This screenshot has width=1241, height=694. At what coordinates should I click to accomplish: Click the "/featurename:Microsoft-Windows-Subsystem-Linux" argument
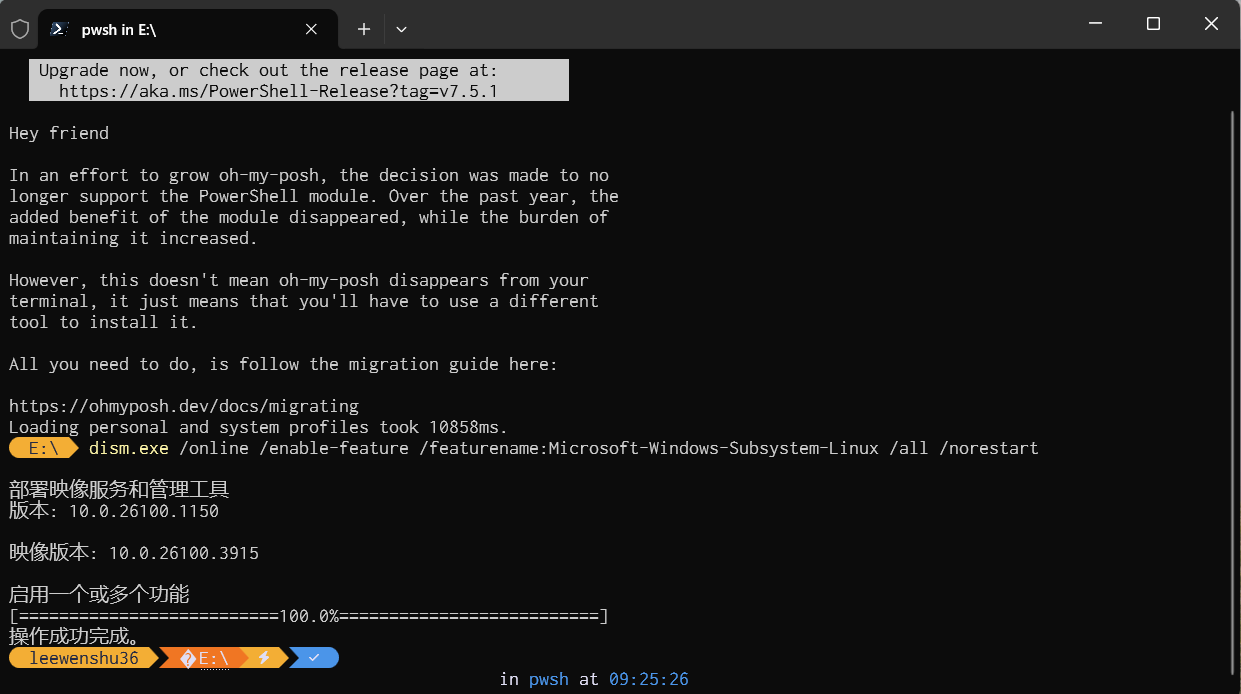pos(649,448)
